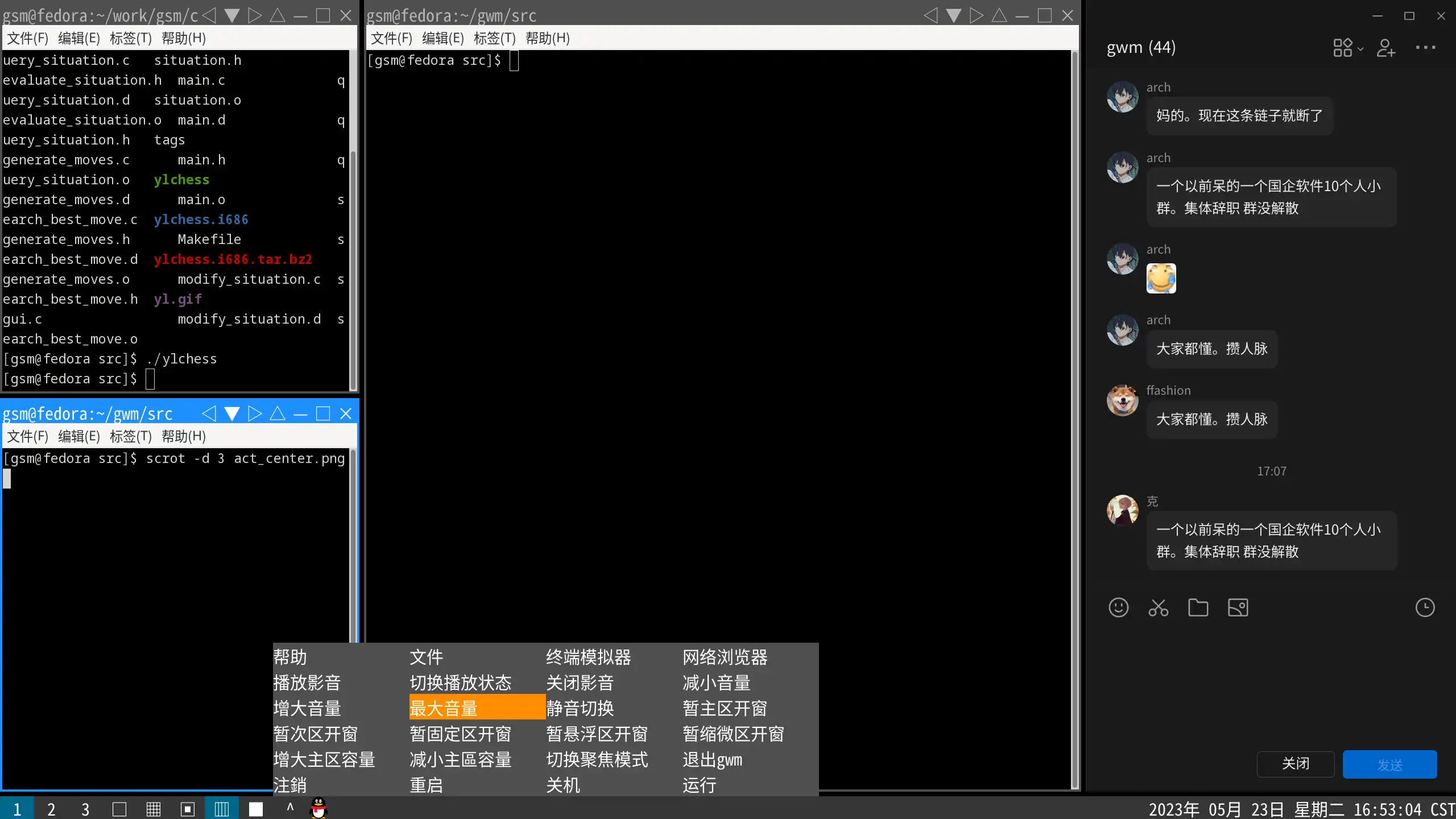Switch to virtual desktop 1 on the taskbar
Image resolution: width=1456 pixels, height=819 pixels.
click(x=17, y=809)
